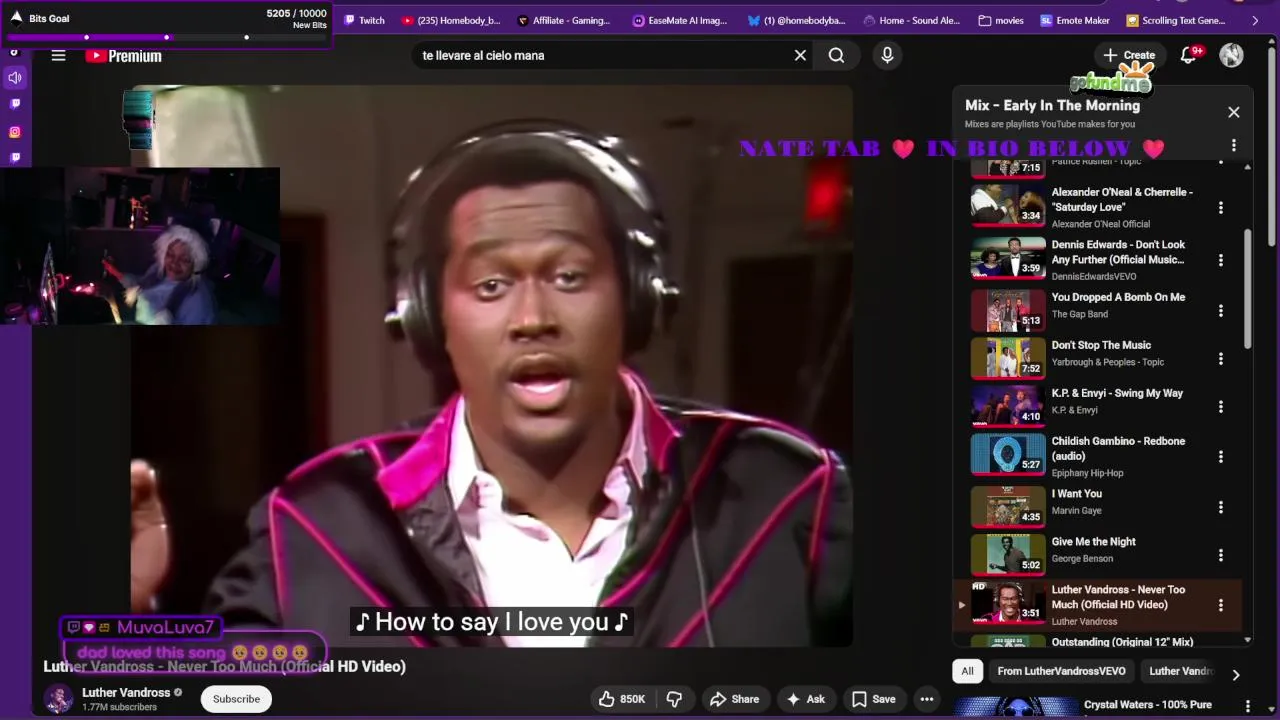Play Saturday Love thumbnail

[x=1008, y=205]
